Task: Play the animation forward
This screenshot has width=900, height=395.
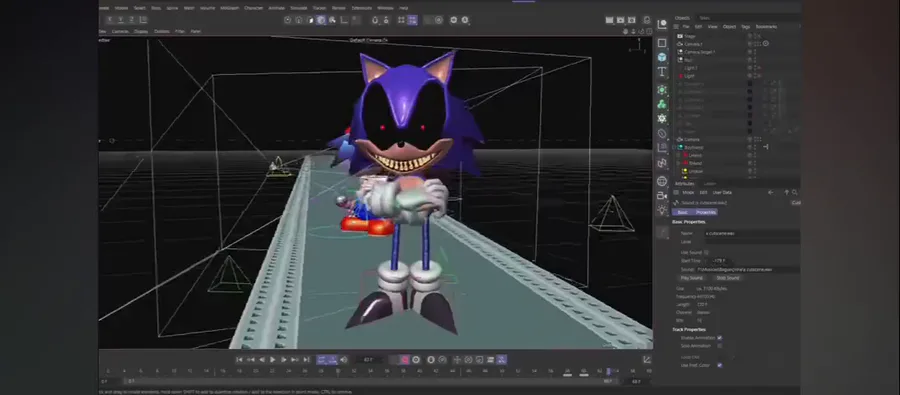Action: coord(273,360)
